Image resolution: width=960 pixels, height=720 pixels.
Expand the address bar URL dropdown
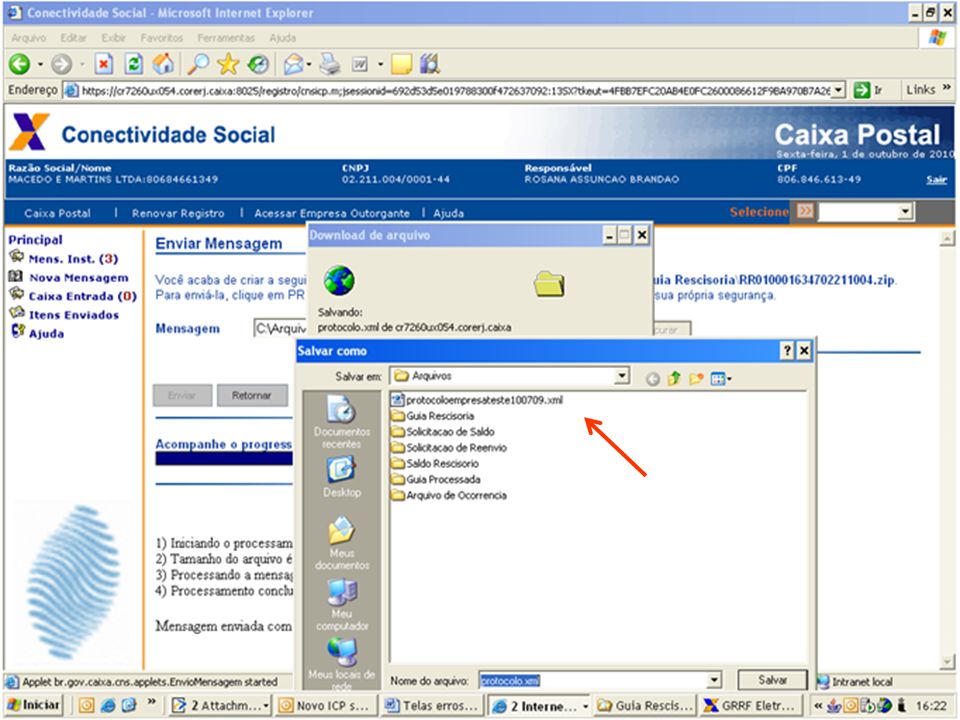pos(839,90)
